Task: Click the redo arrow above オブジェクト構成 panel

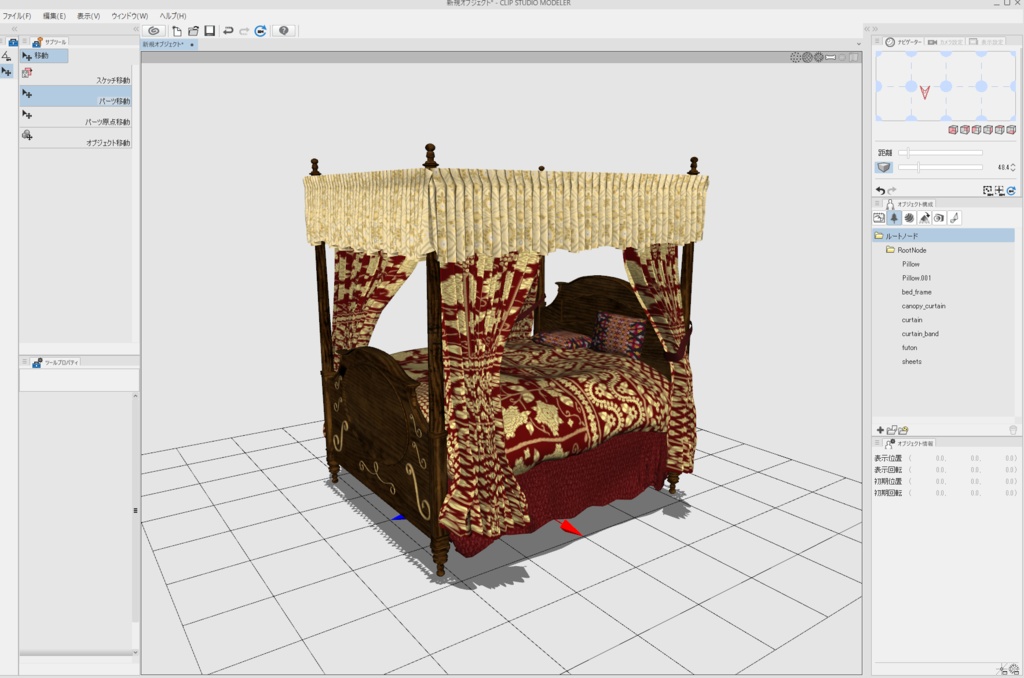Action: 892,190
